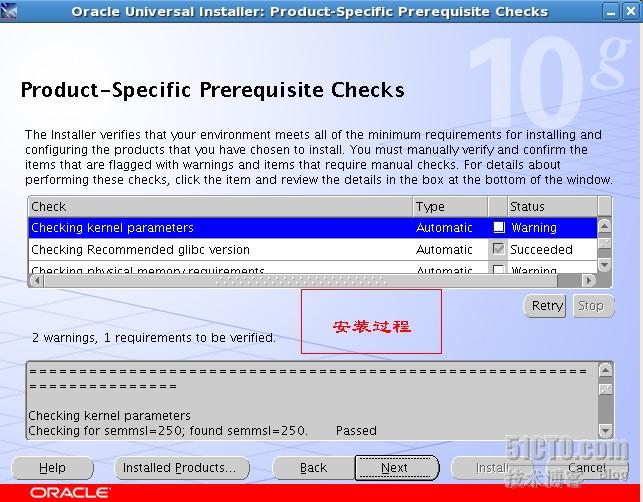Click the installer window menu icon
The image size is (643, 502).
[9, 11]
